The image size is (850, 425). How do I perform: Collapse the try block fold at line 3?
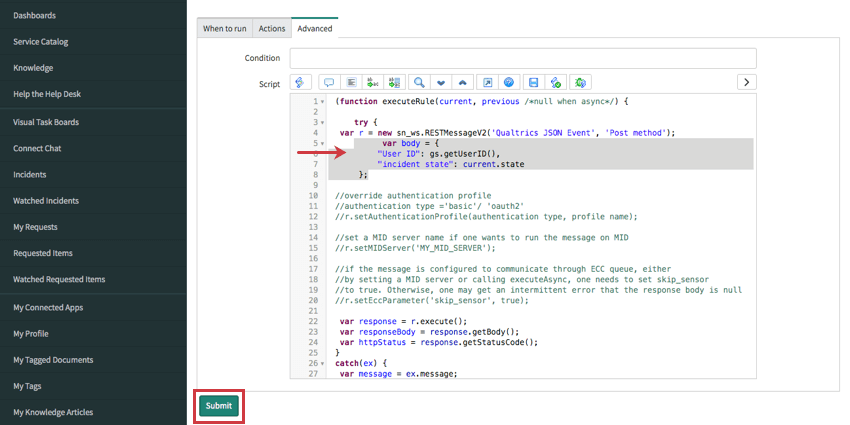pyautogui.click(x=322, y=122)
